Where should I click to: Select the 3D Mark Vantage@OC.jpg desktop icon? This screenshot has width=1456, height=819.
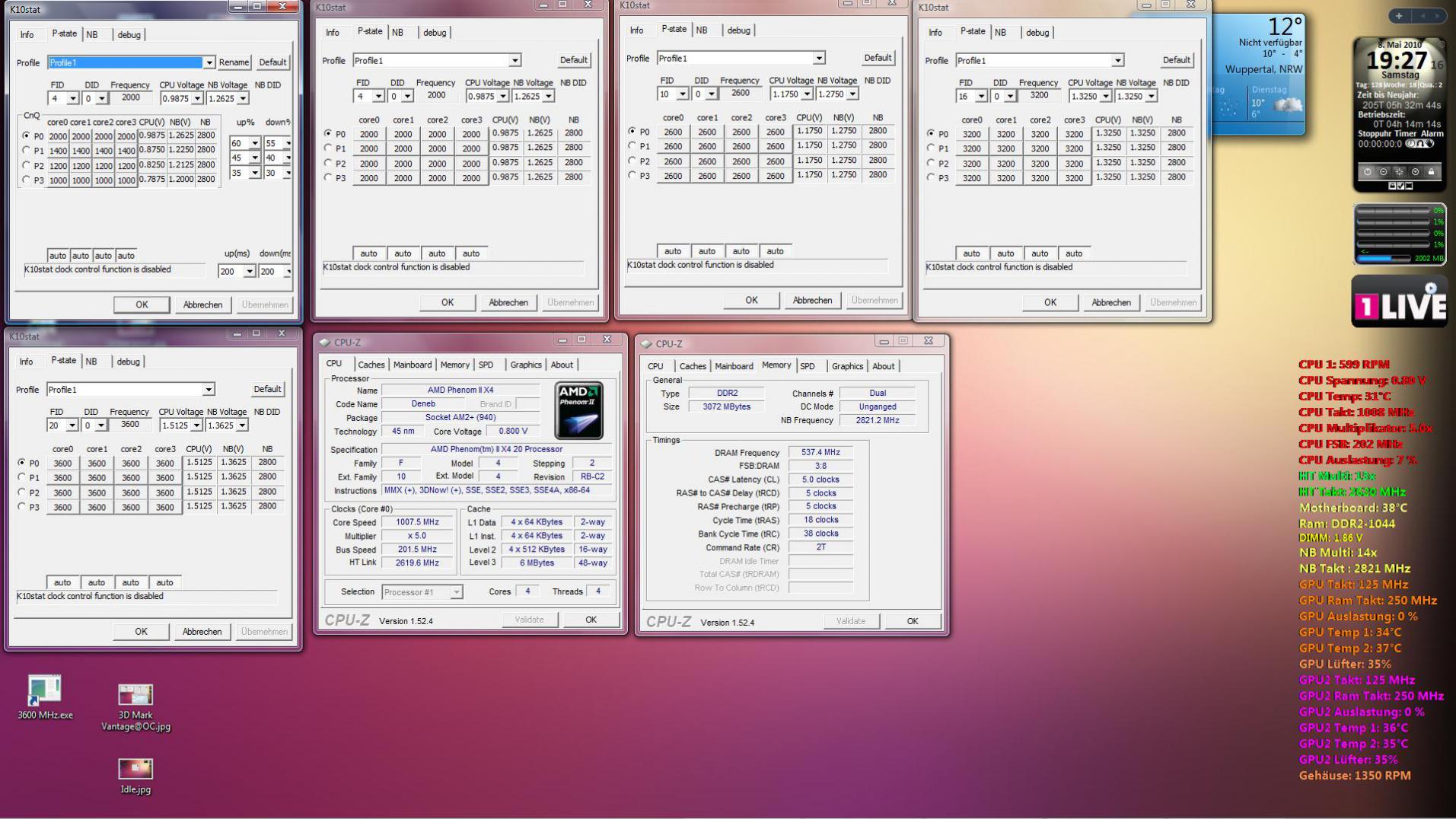click(135, 707)
